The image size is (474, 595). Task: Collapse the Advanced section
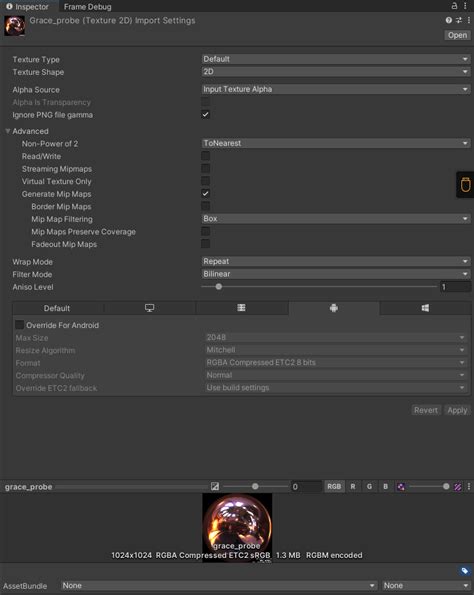point(7,131)
